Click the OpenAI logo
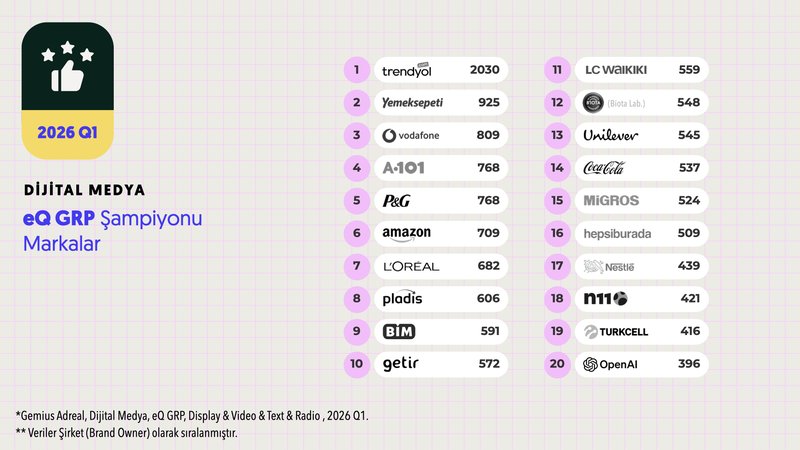The height and width of the screenshot is (450, 800). 610,364
